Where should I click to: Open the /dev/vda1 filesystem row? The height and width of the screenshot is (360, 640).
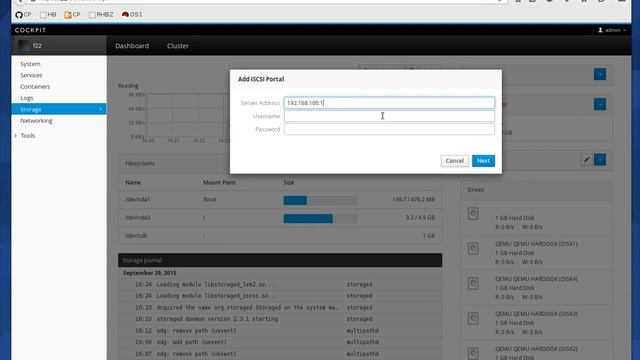point(280,200)
